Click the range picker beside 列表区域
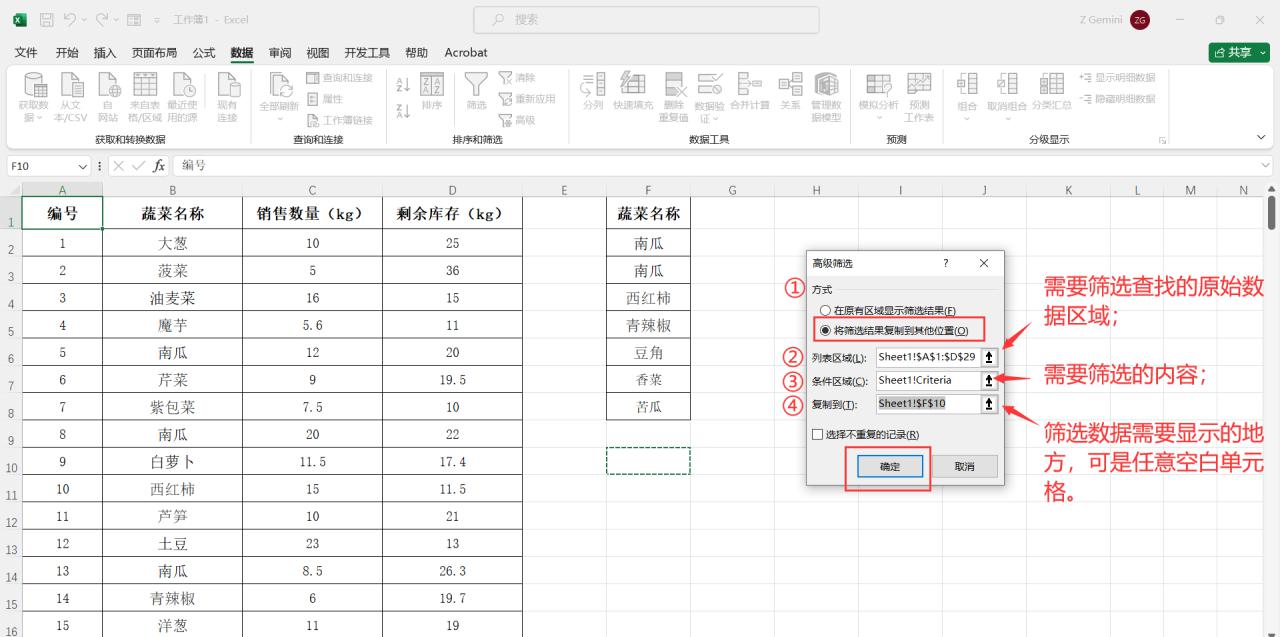 (989, 357)
